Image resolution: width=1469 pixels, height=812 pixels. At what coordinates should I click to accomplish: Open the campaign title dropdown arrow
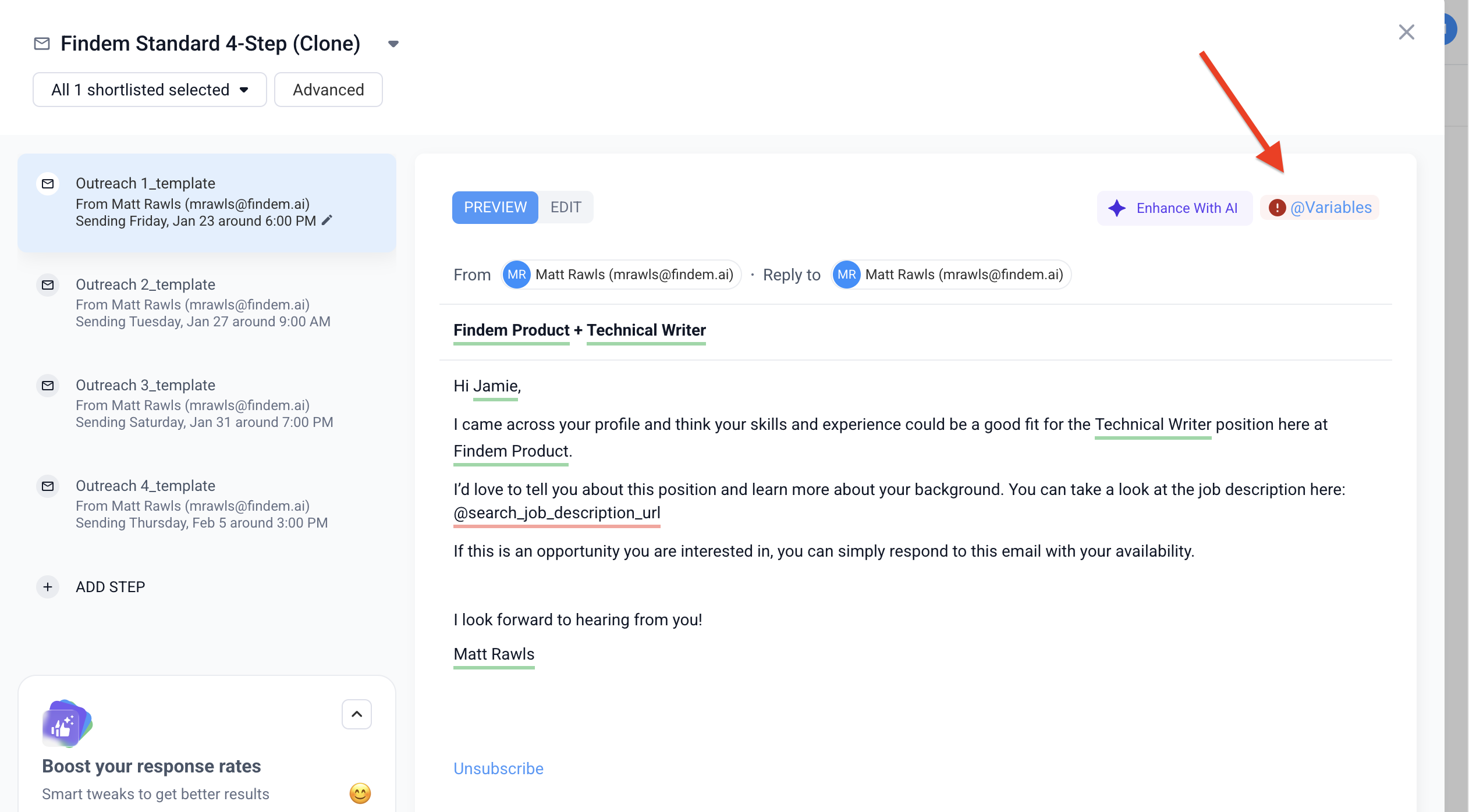393,44
